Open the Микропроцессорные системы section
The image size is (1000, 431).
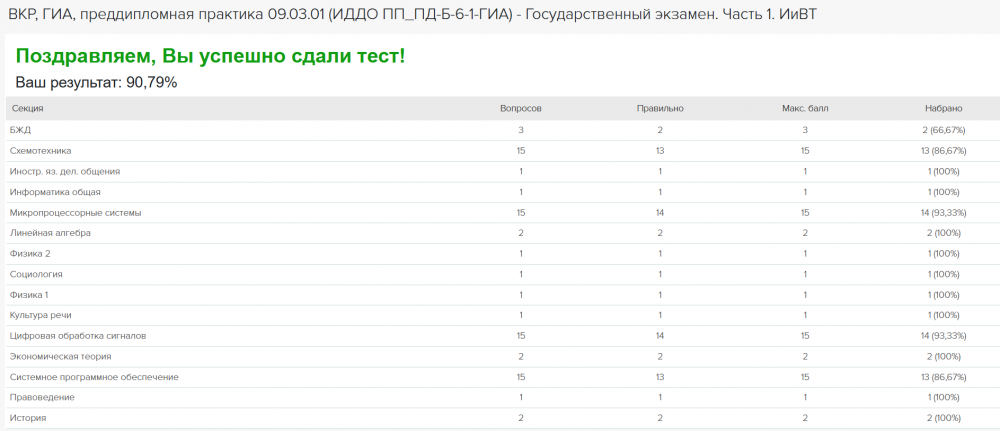coord(75,213)
